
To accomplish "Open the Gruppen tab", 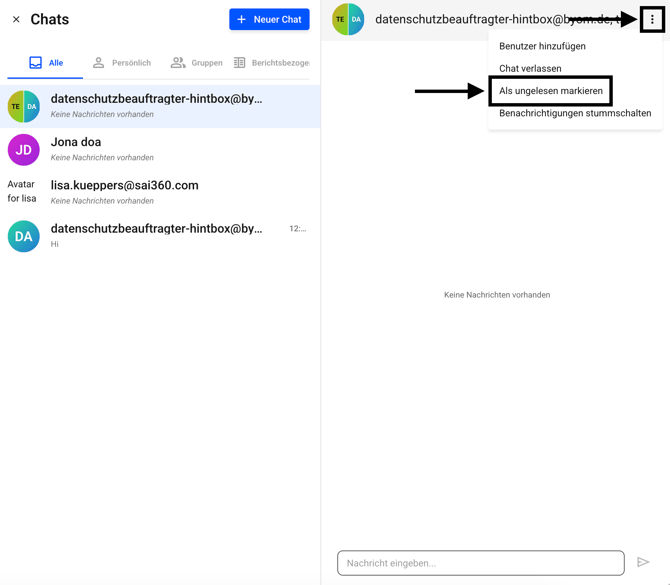I will [196, 63].
